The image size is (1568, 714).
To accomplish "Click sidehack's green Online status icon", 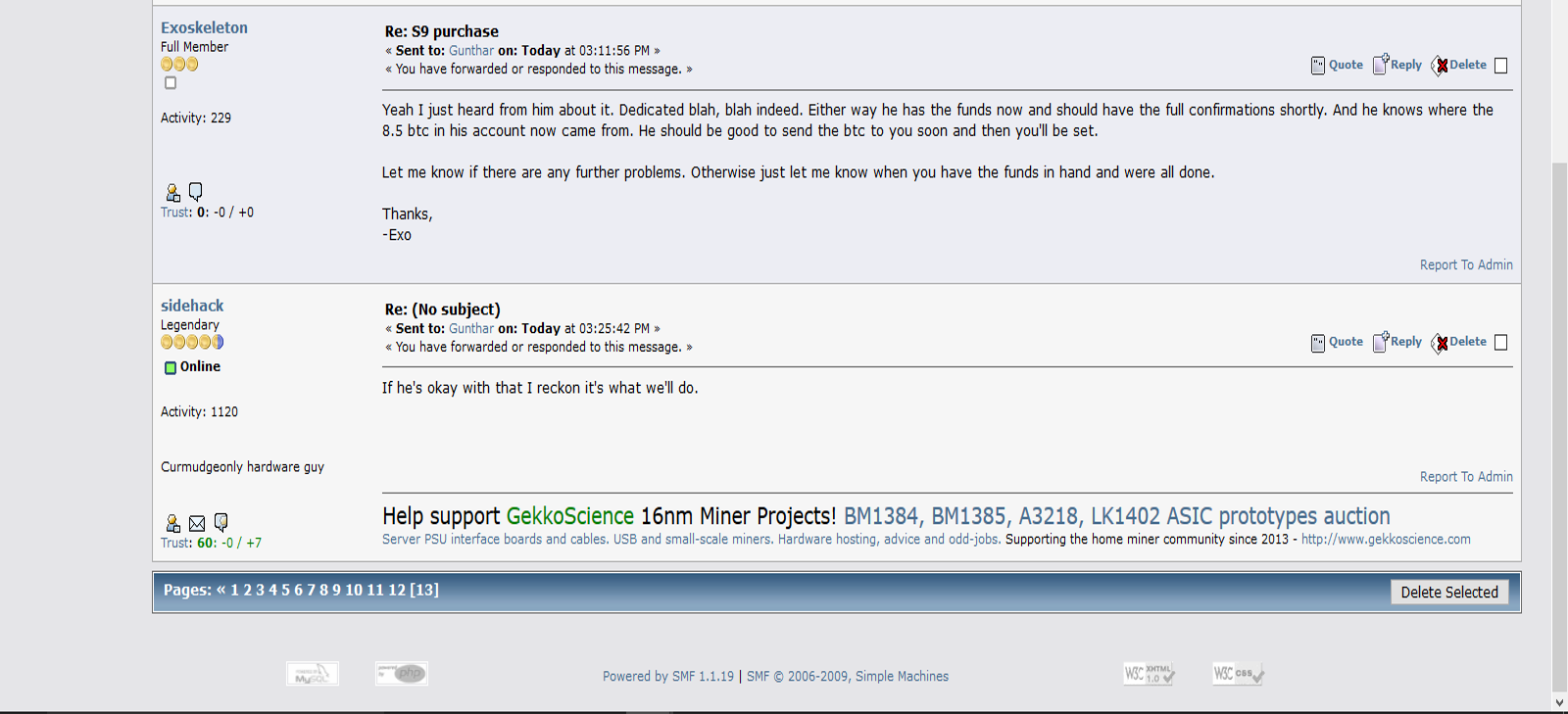I will tap(171, 368).
